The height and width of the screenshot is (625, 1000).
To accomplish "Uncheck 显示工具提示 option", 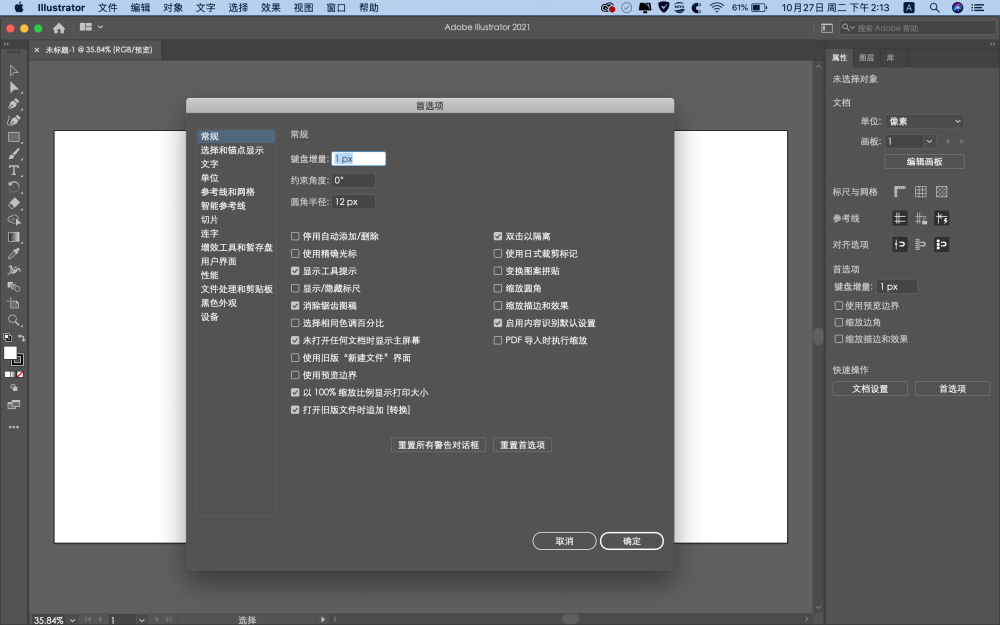I will 295,271.
